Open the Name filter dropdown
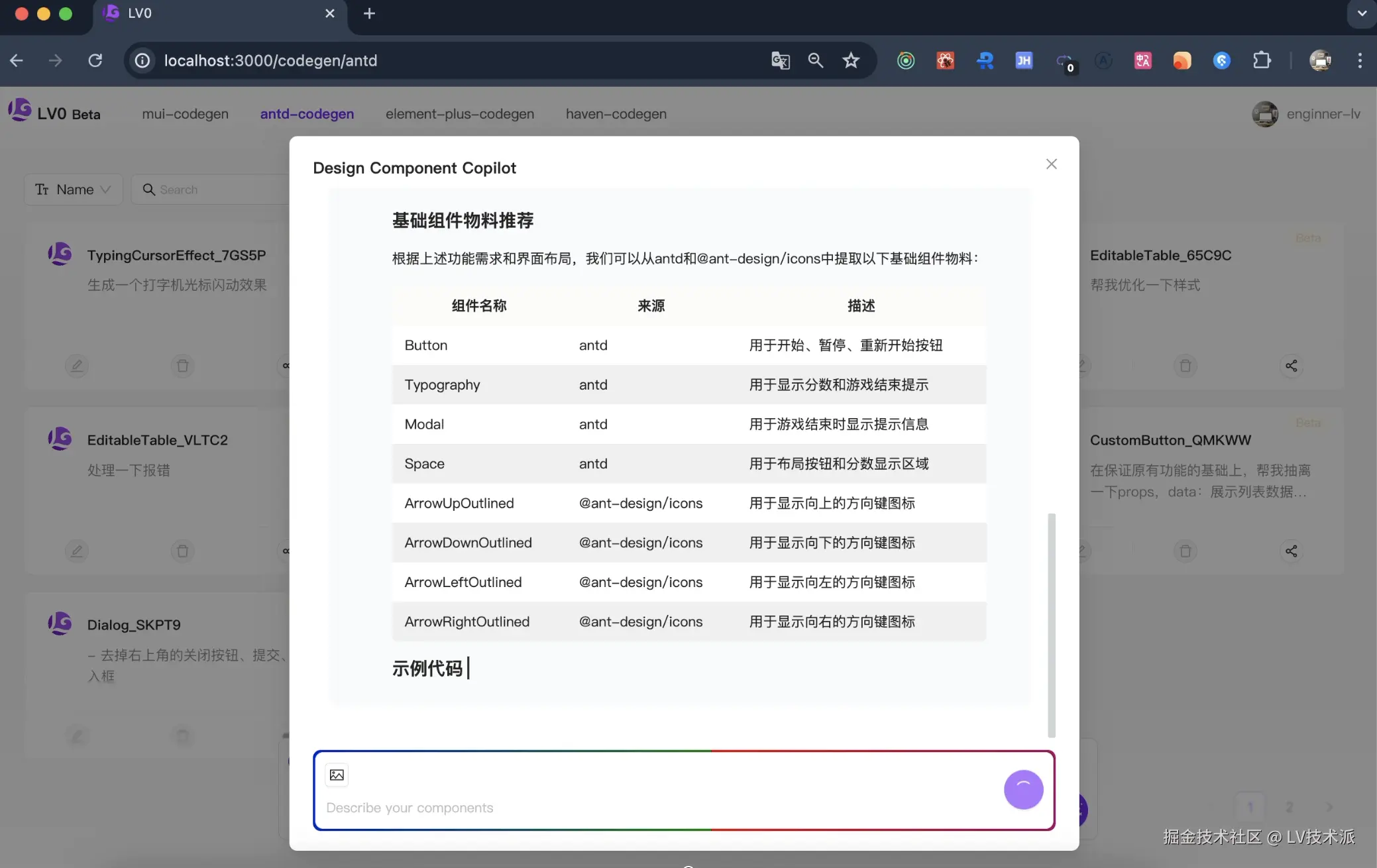1377x868 pixels. click(73, 190)
